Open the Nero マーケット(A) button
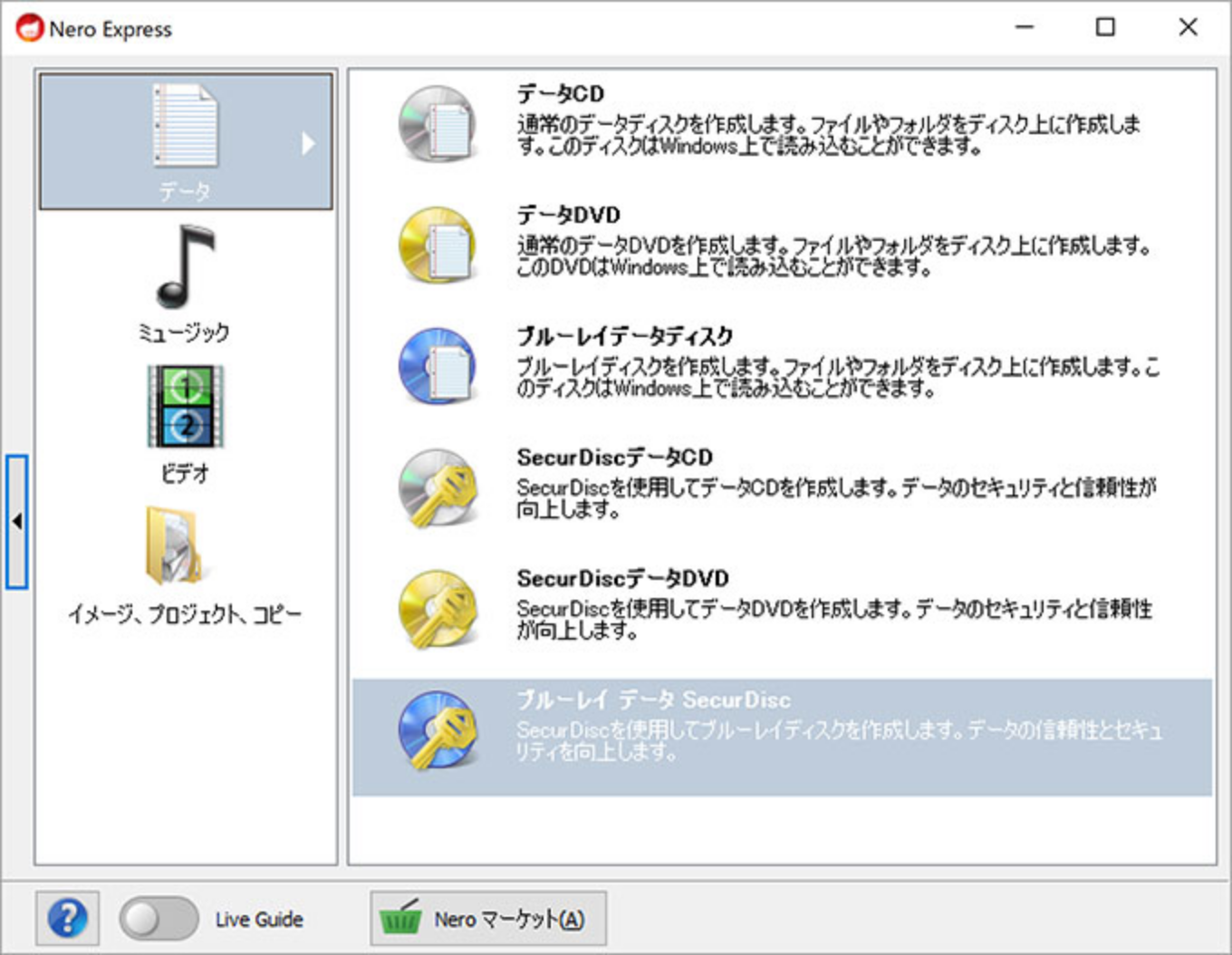1232x955 pixels. tap(488, 918)
